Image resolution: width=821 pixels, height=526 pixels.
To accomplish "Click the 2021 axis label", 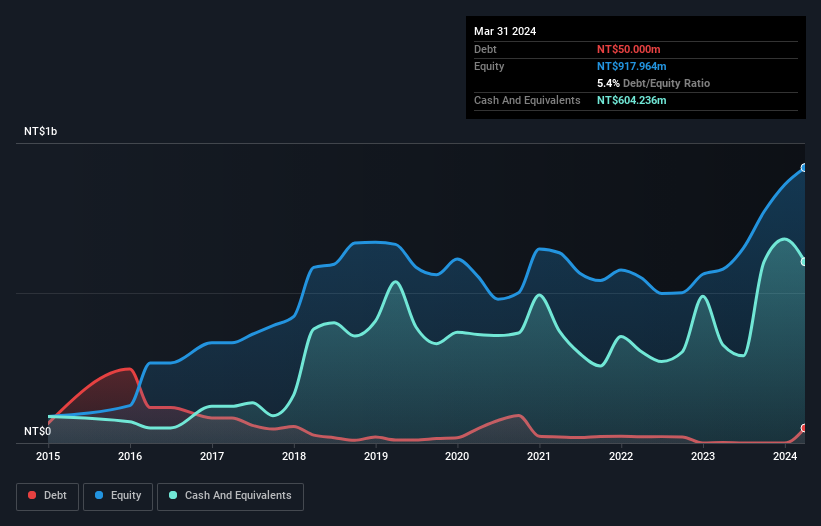I will 539,456.
